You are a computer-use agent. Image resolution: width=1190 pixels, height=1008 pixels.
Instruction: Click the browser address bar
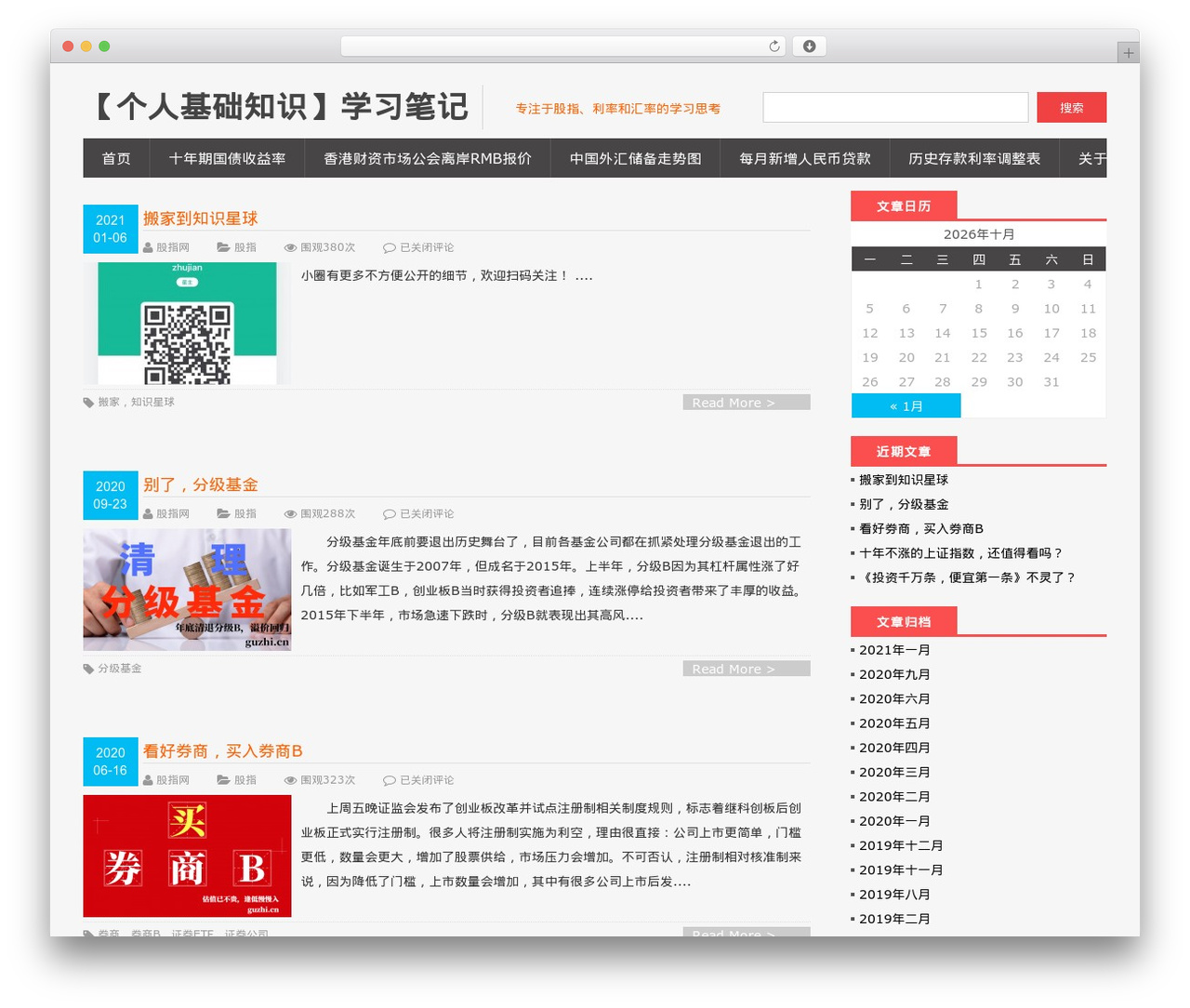[563, 46]
